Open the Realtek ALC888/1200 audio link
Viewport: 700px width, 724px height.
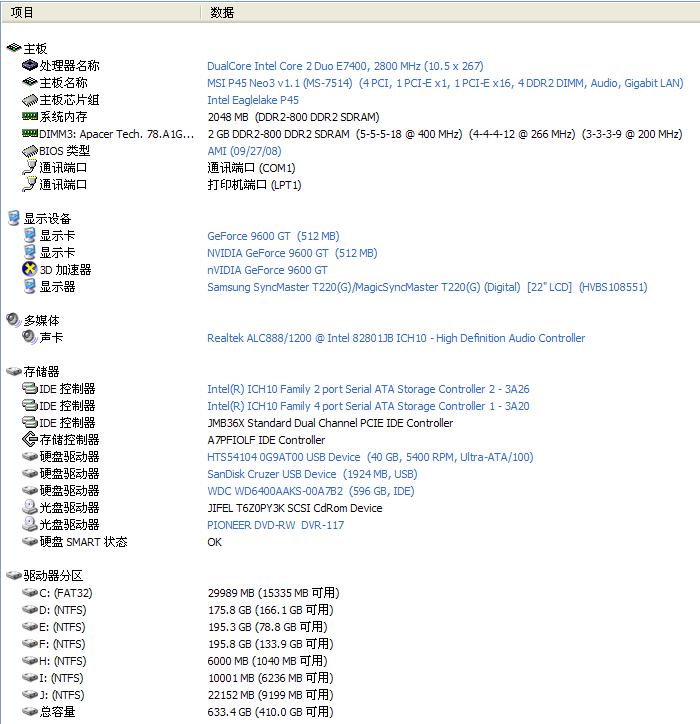(x=396, y=338)
